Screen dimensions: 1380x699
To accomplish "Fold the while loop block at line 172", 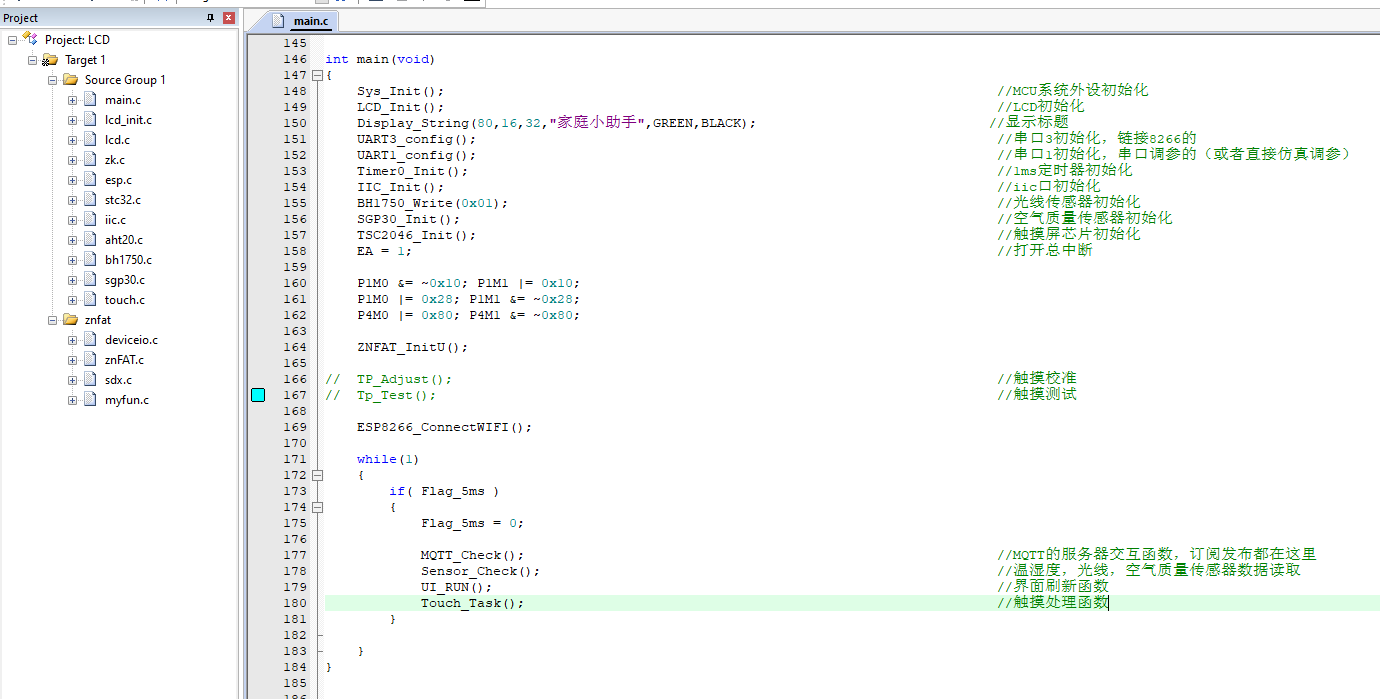I will pos(317,475).
